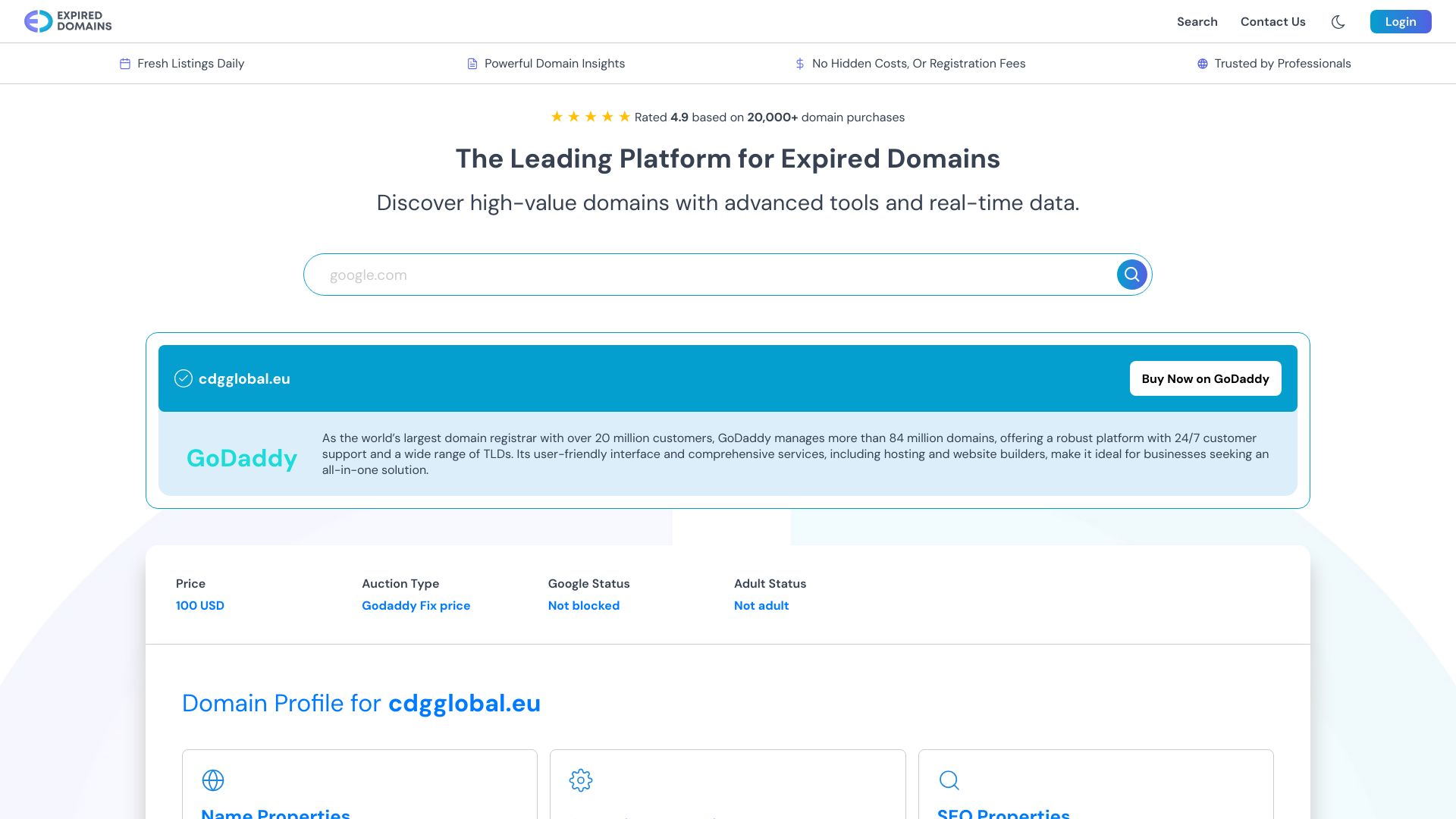The height and width of the screenshot is (819, 1456).
Task: Open Contact Us in the header
Action: pyautogui.click(x=1272, y=22)
